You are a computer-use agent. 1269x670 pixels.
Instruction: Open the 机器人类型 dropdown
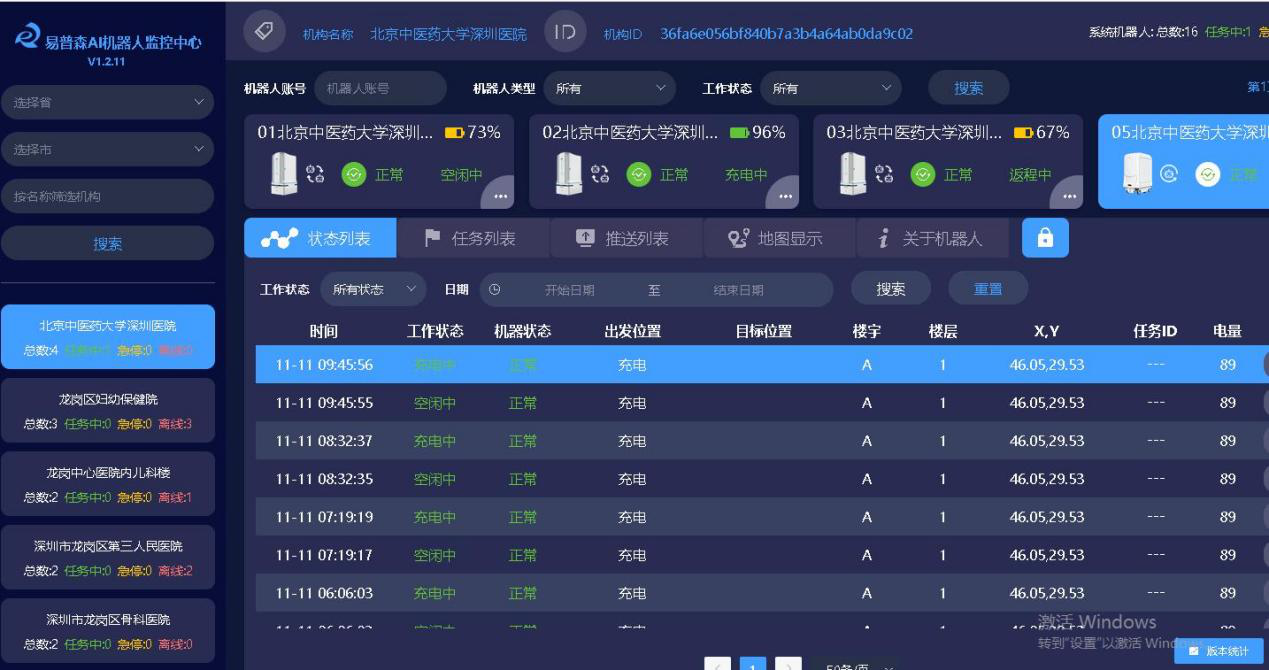point(609,88)
